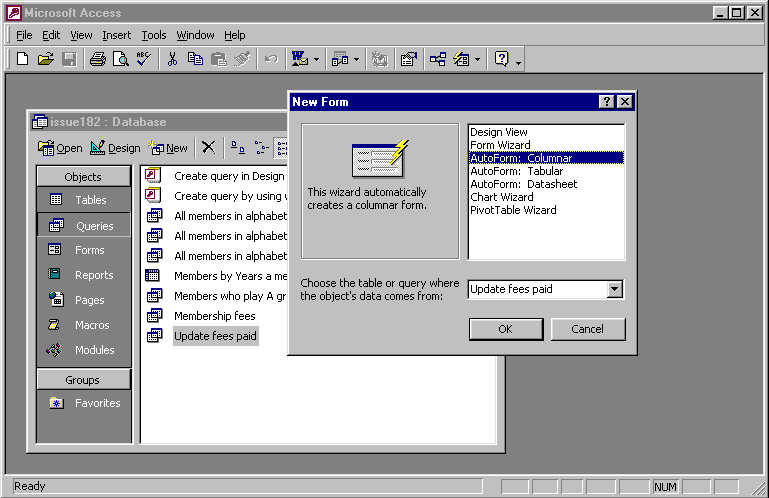
Task: Click the Microsoft Access Help question icon
Action: [502, 59]
